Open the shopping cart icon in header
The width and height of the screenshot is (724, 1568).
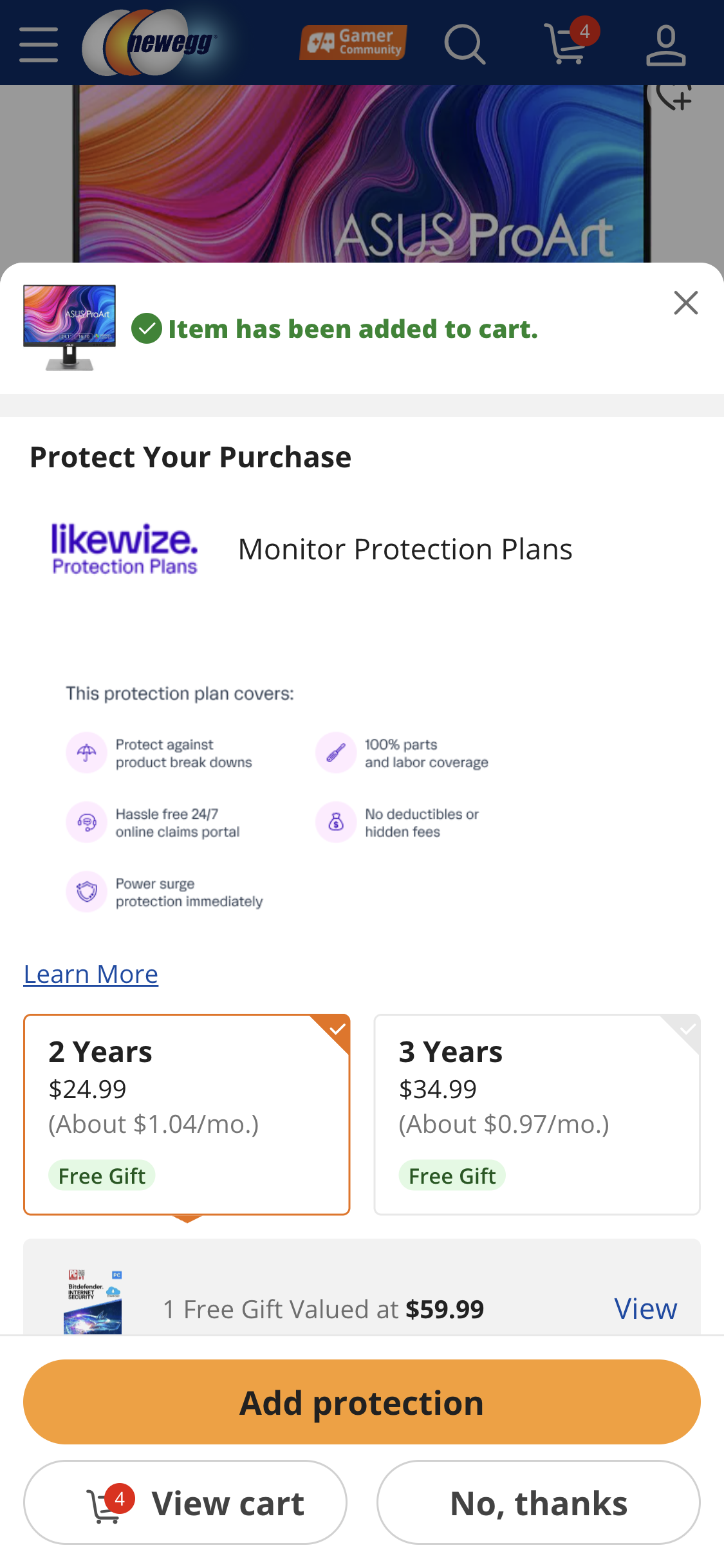566,45
